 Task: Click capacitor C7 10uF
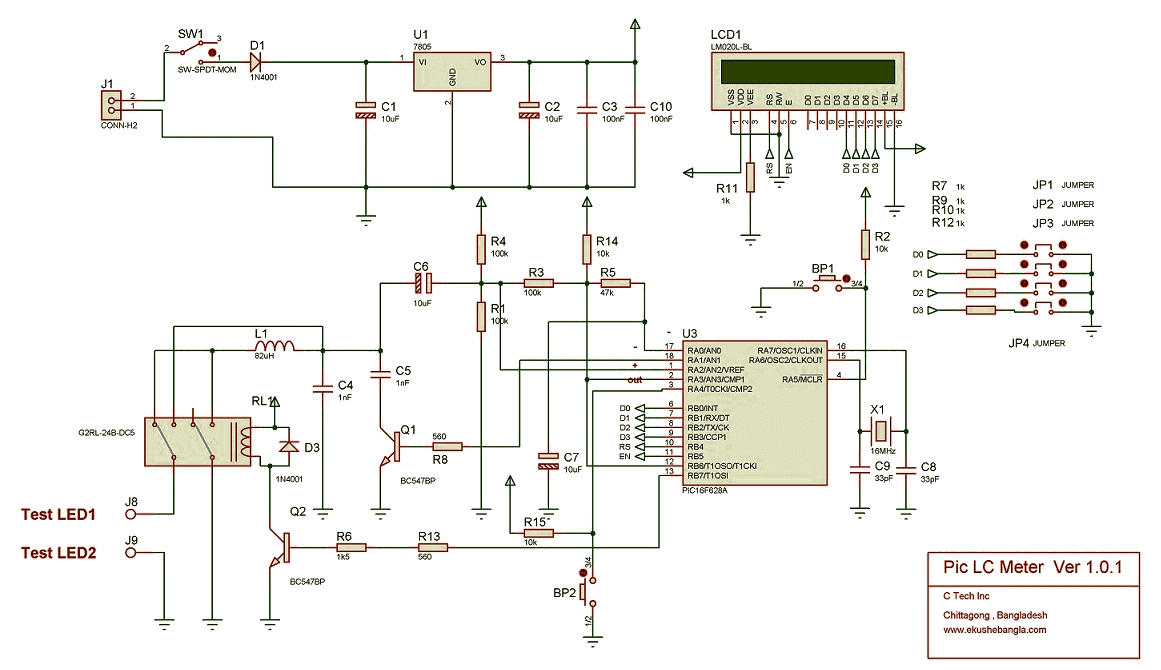coord(549,460)
